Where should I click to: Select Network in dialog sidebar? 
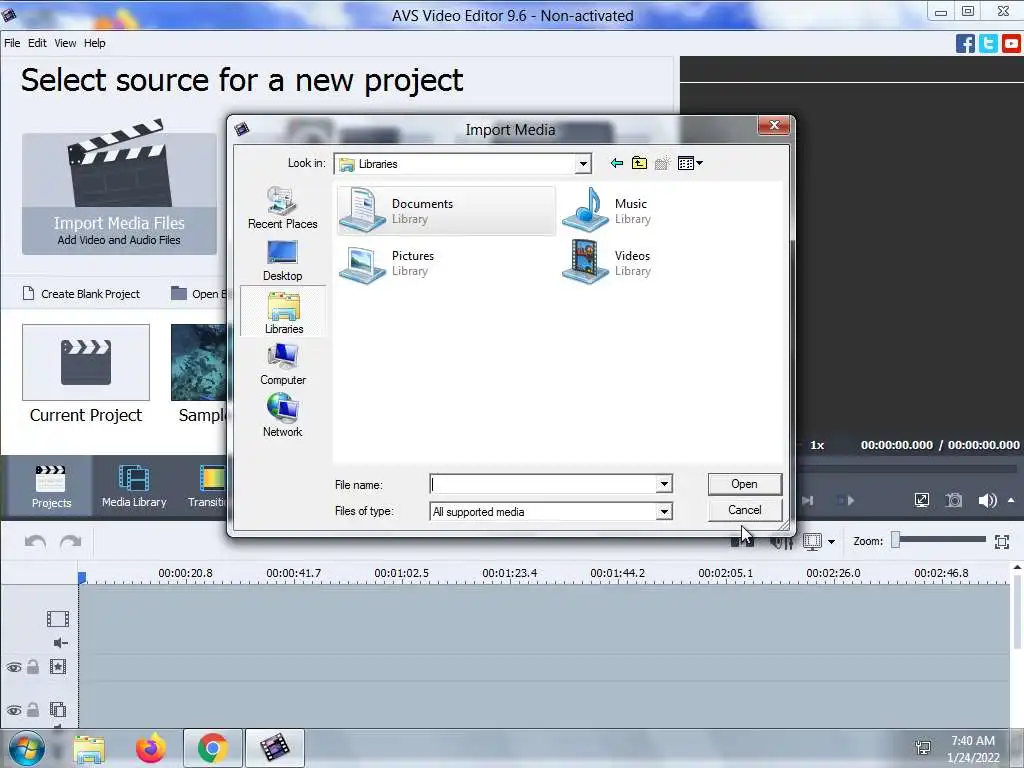[283, 415]
